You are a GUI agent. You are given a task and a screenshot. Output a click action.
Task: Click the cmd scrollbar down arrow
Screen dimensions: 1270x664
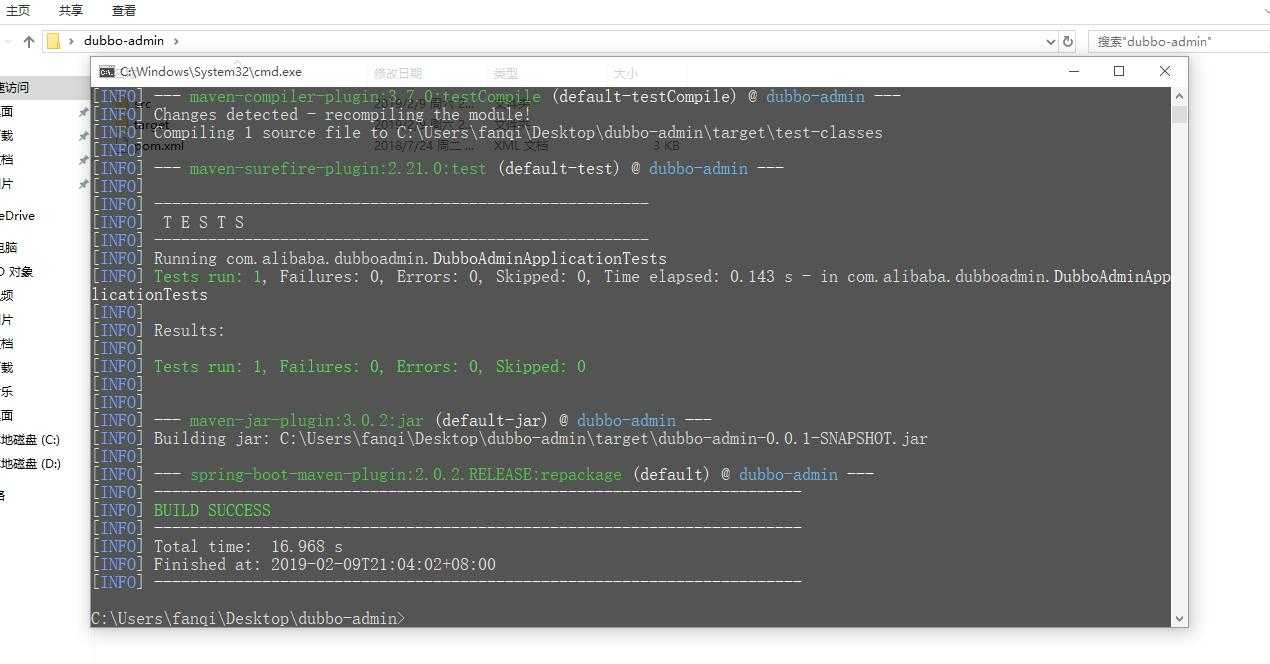1180,619
